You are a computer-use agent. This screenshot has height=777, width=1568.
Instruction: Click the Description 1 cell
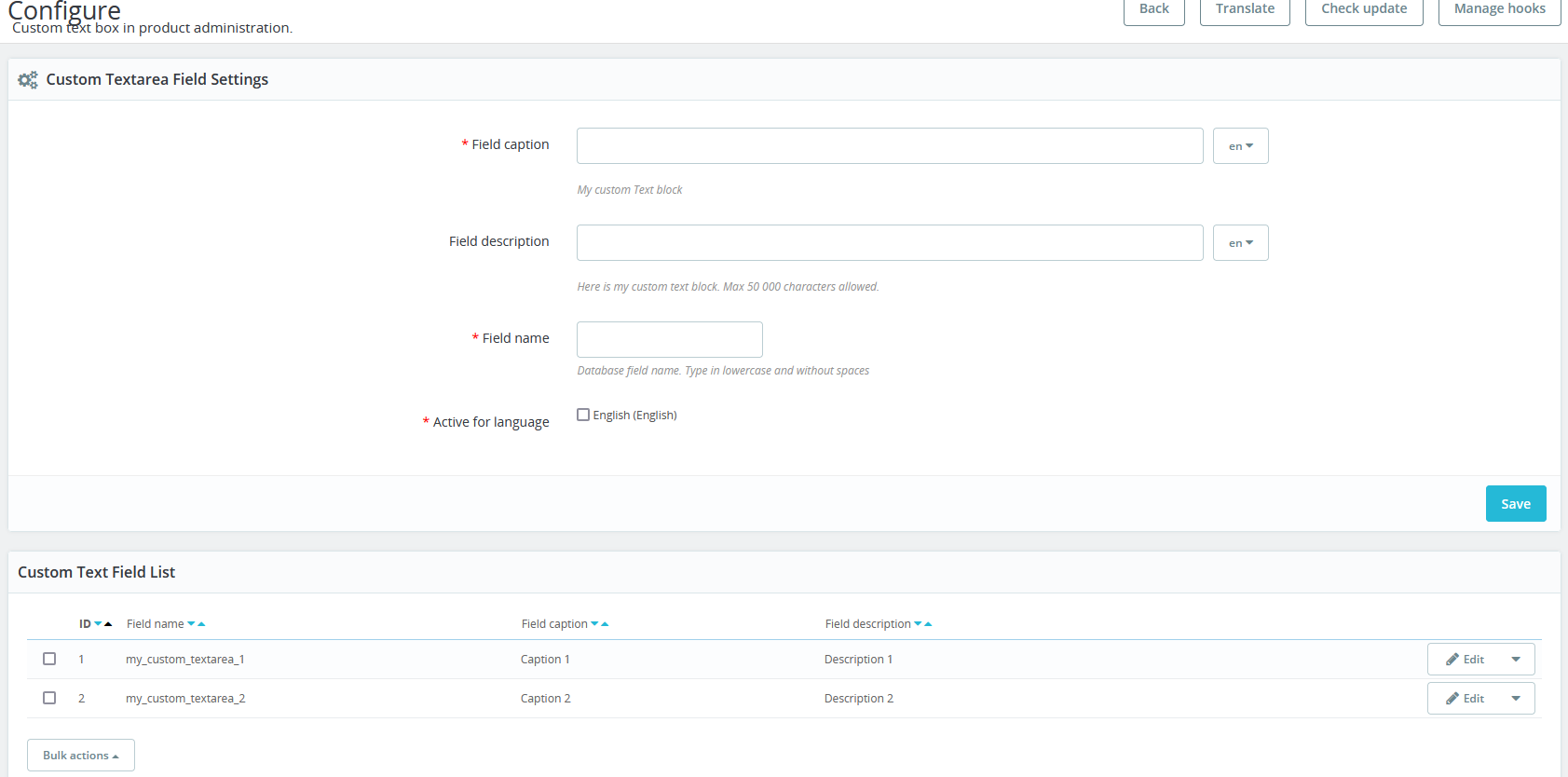pyautogui.click(x=858, y=660)
